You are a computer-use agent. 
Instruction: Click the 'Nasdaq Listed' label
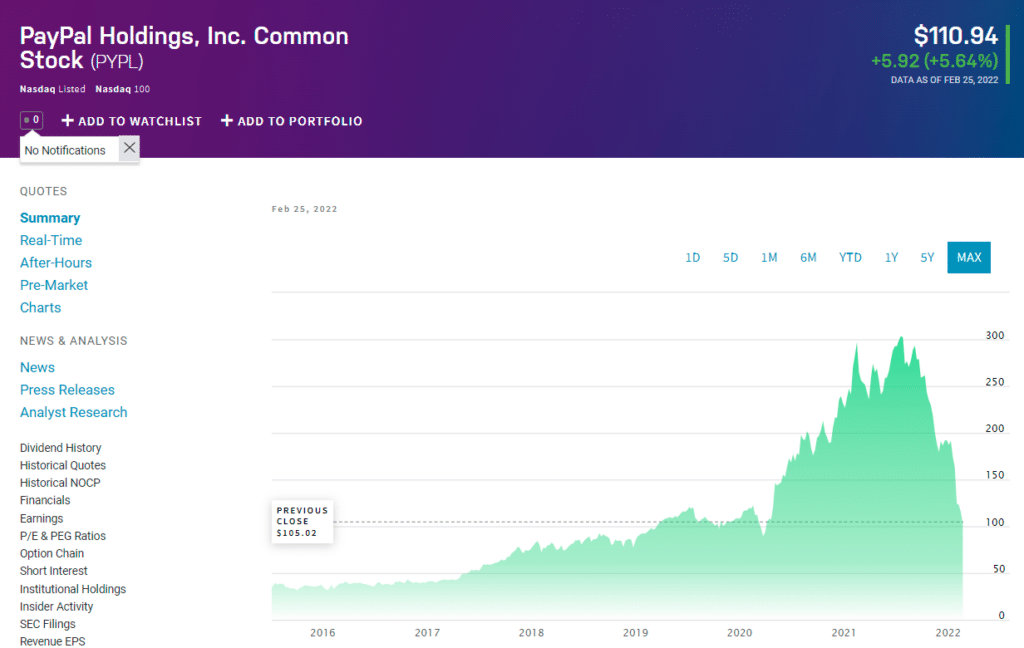(52, 89)
